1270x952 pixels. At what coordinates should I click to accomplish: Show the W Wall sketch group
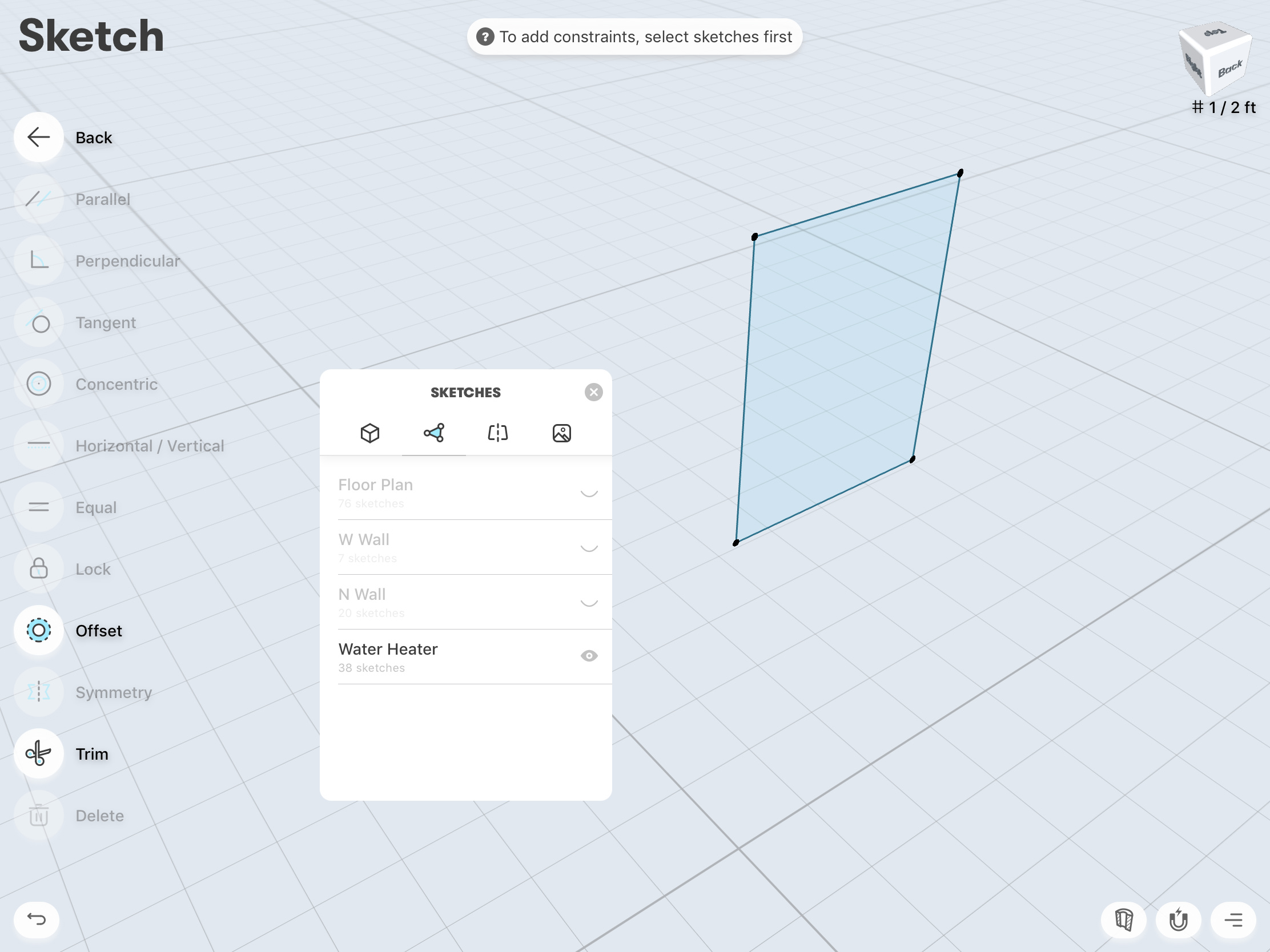[x=589, y=547]
